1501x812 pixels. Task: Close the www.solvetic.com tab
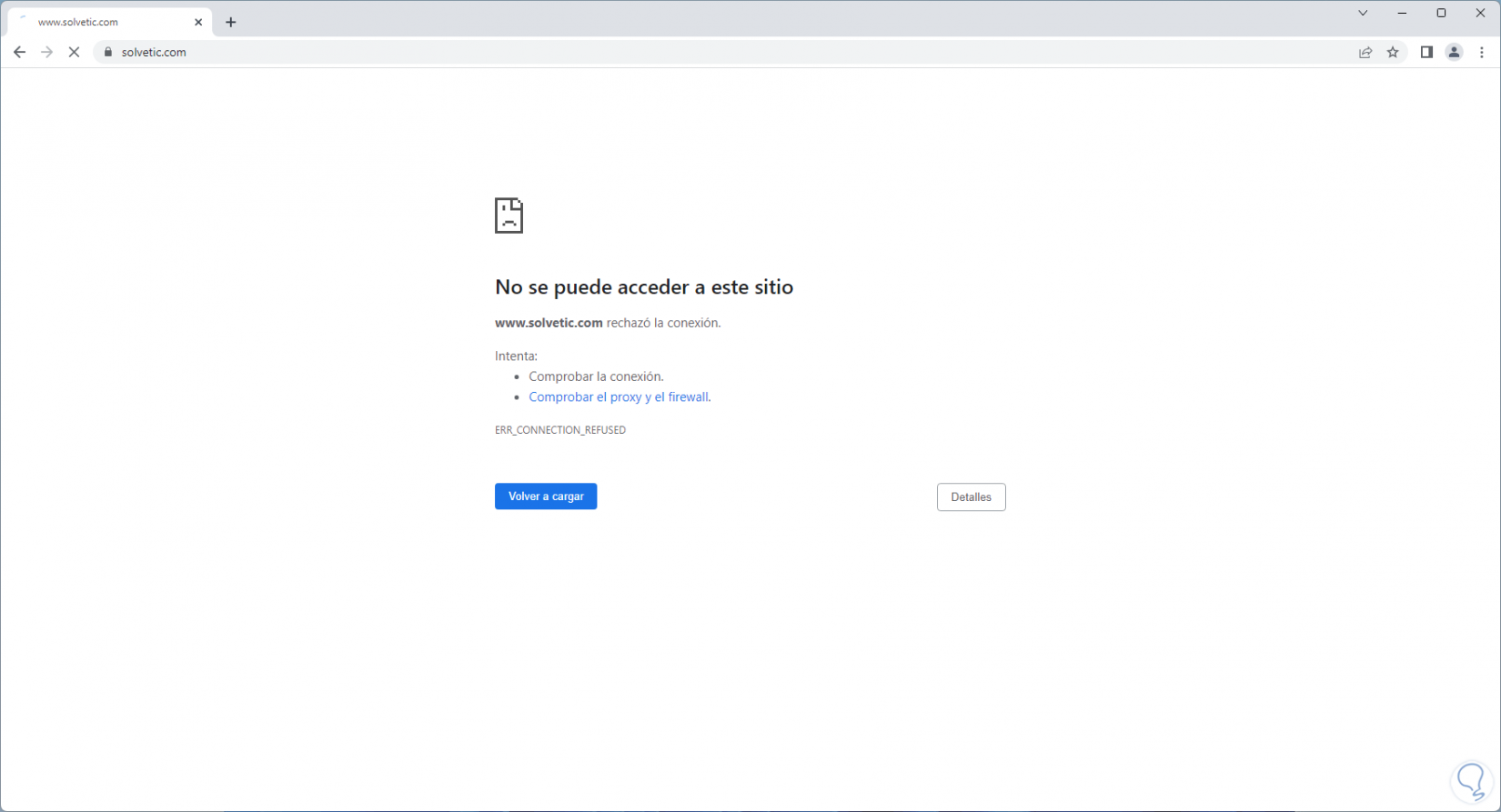[x=198, y=23]
